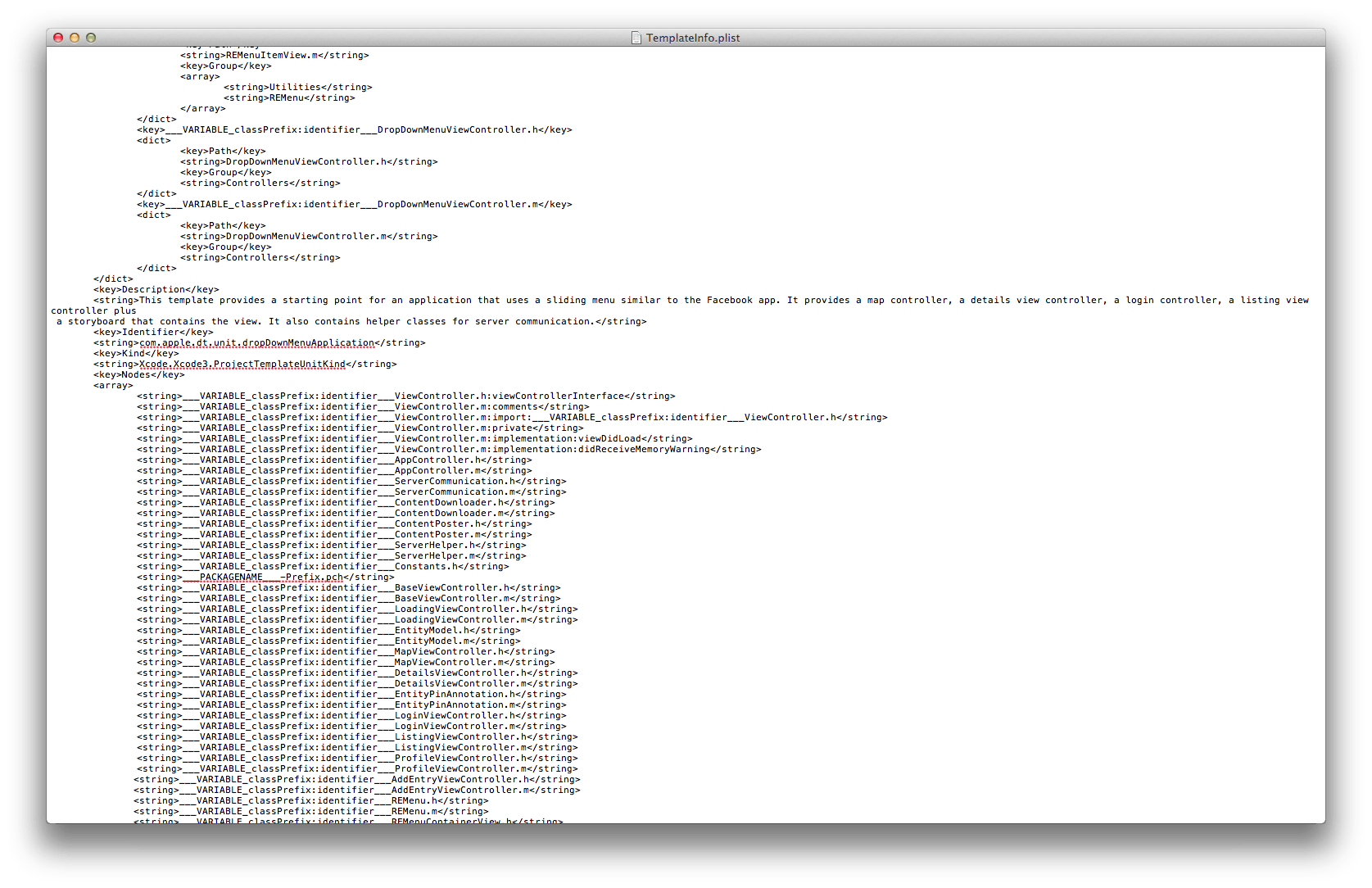Click the ServerHelper.m string line
Screen dimensions: 1372x888
(x=332, y=555)
